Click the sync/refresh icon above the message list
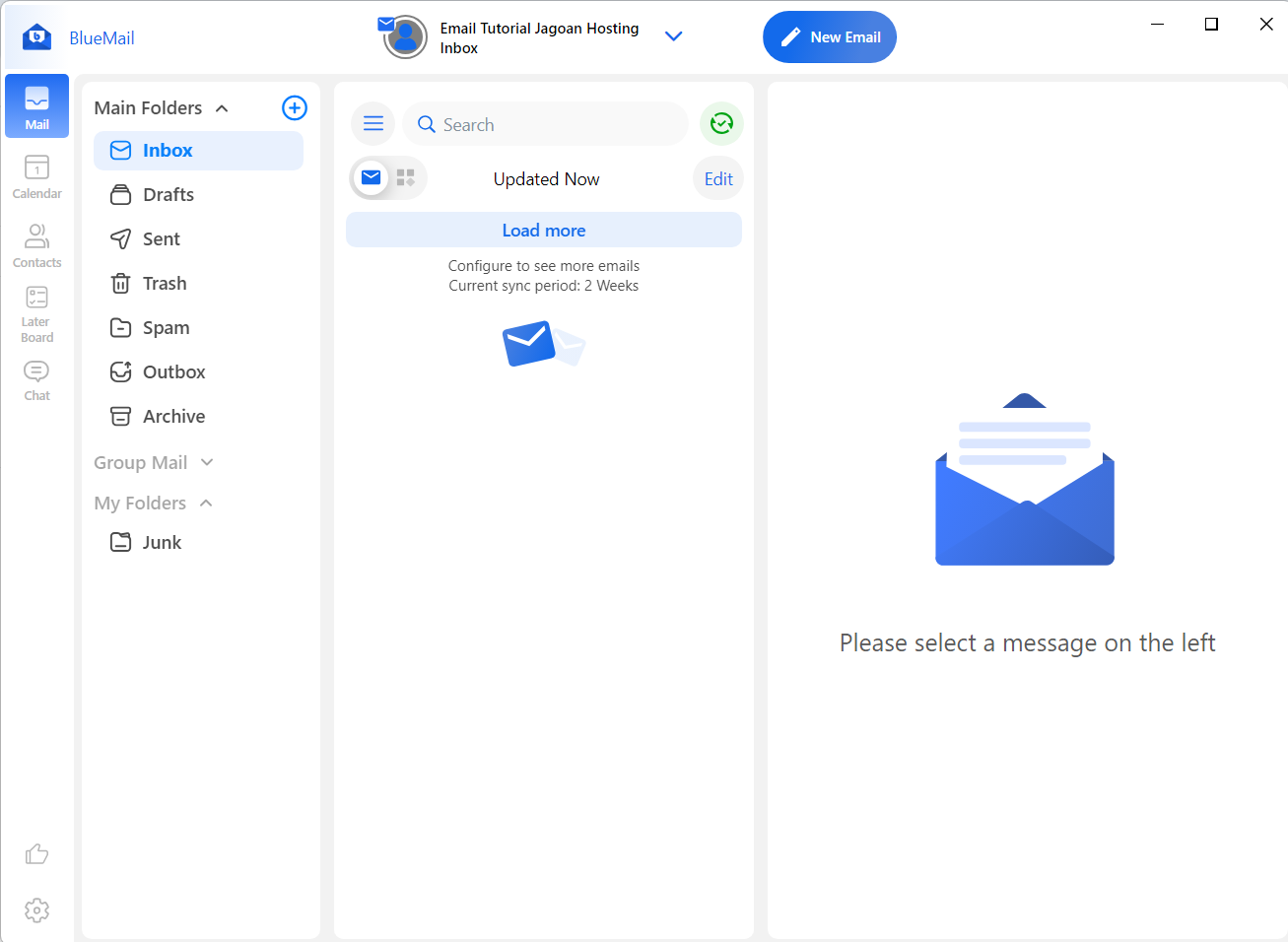The width and height of the screenshot is (1288, 942). coord(720,123)
